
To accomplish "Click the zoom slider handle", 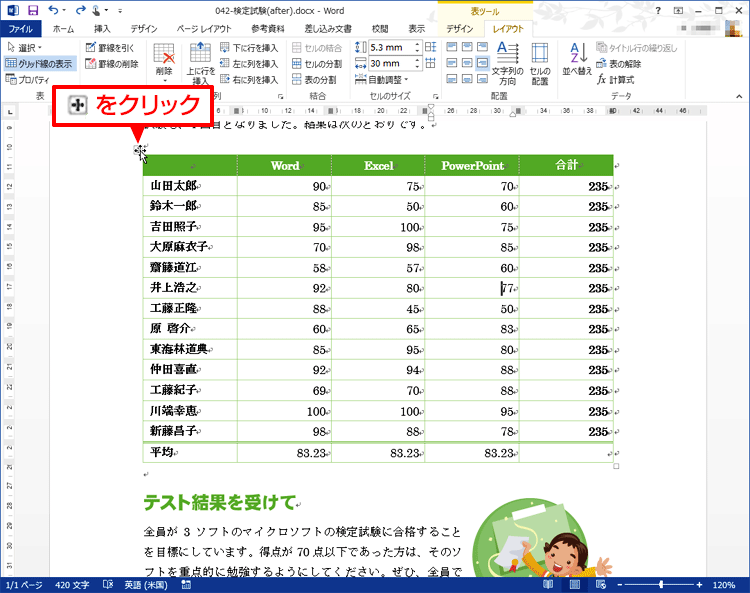I will click(661, 584).
